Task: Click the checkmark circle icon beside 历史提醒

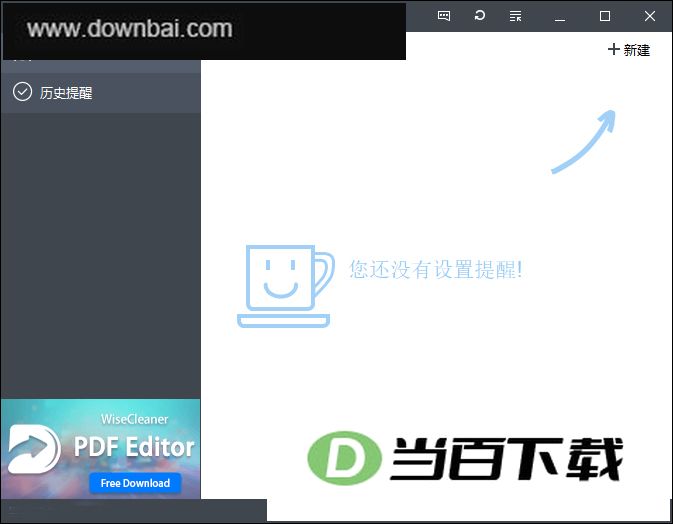Action: coord(22,92)
